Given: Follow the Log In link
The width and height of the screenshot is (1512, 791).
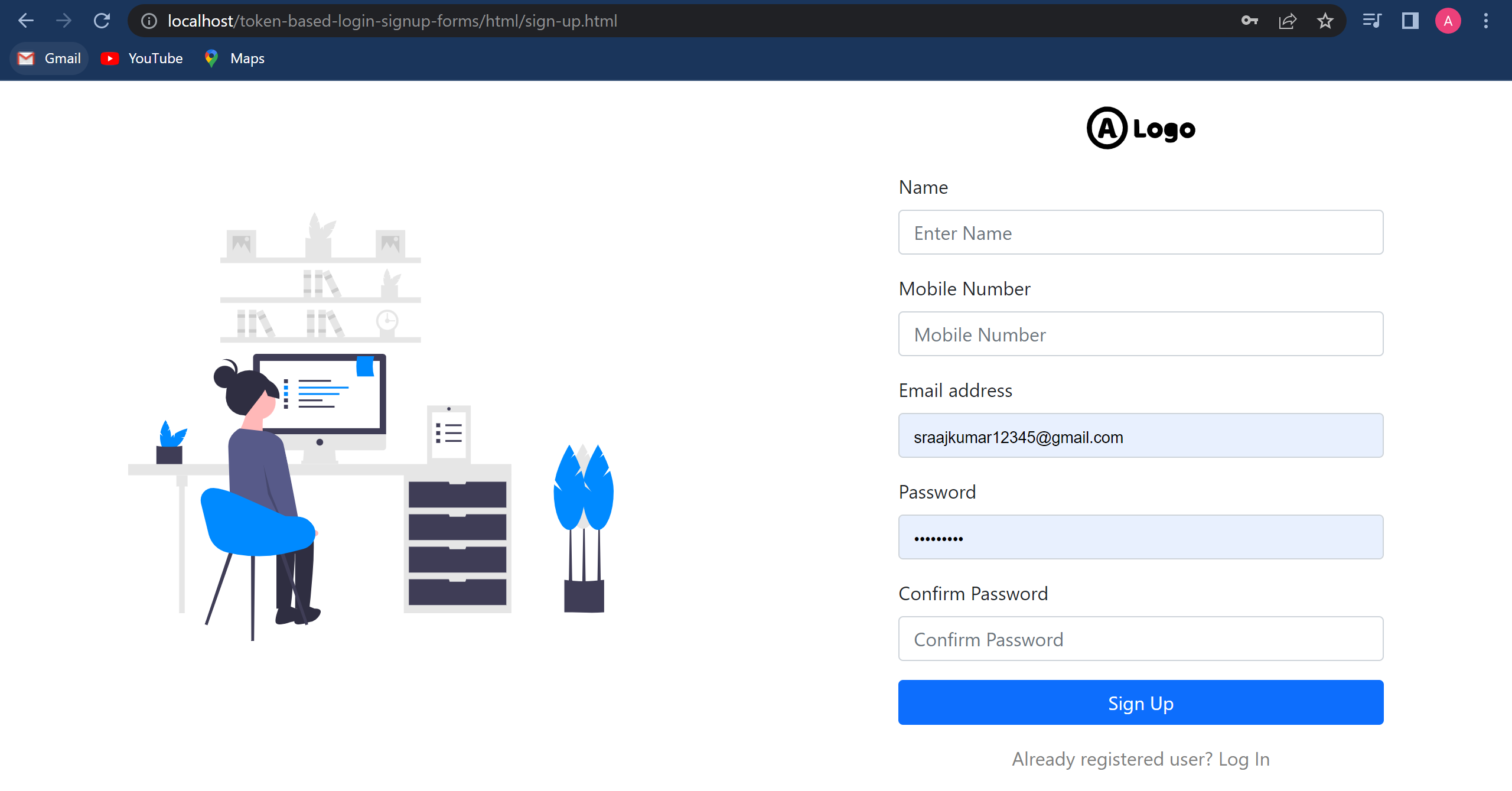Looking at the screenshot, I should pos(1244,759).
